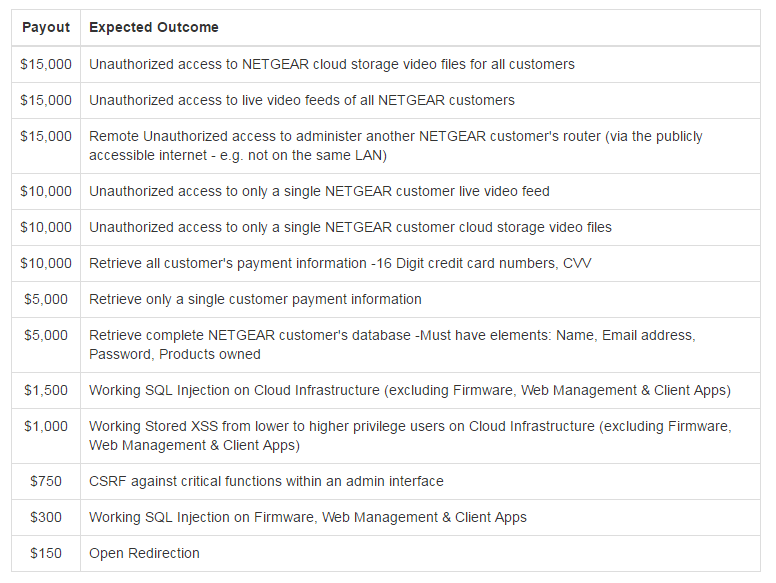The height and width of the screenshot is (583, 776).
Task: Select the $750 payout cell
Action: pos(46,481)
